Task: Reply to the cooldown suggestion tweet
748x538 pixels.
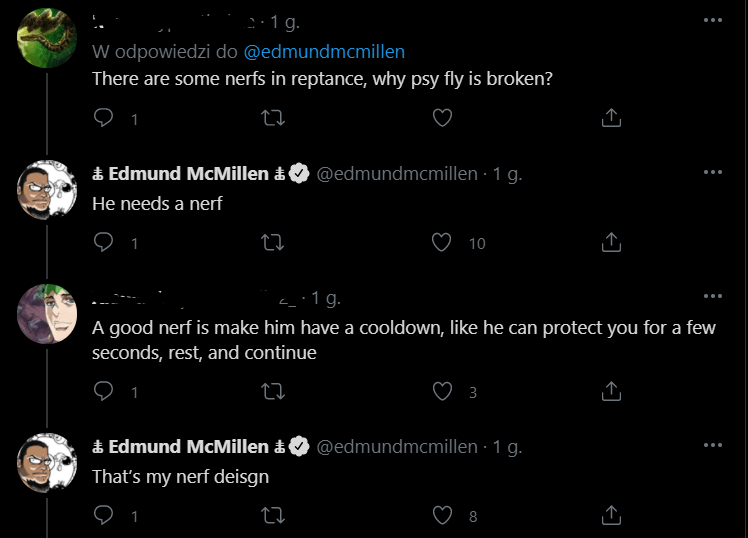Action: click(x=104, y=392)
